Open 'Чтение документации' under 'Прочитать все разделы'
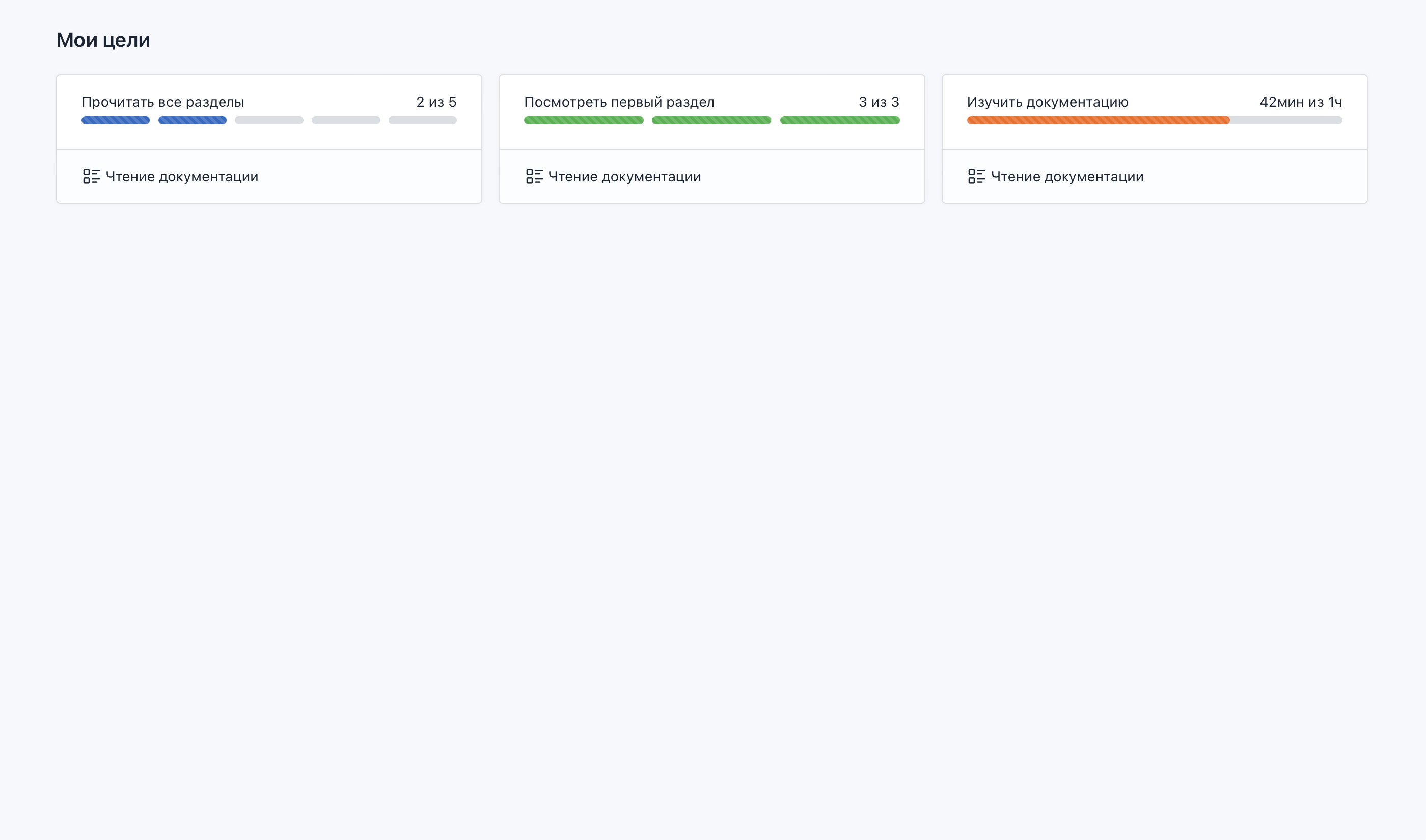 [182, 177]
